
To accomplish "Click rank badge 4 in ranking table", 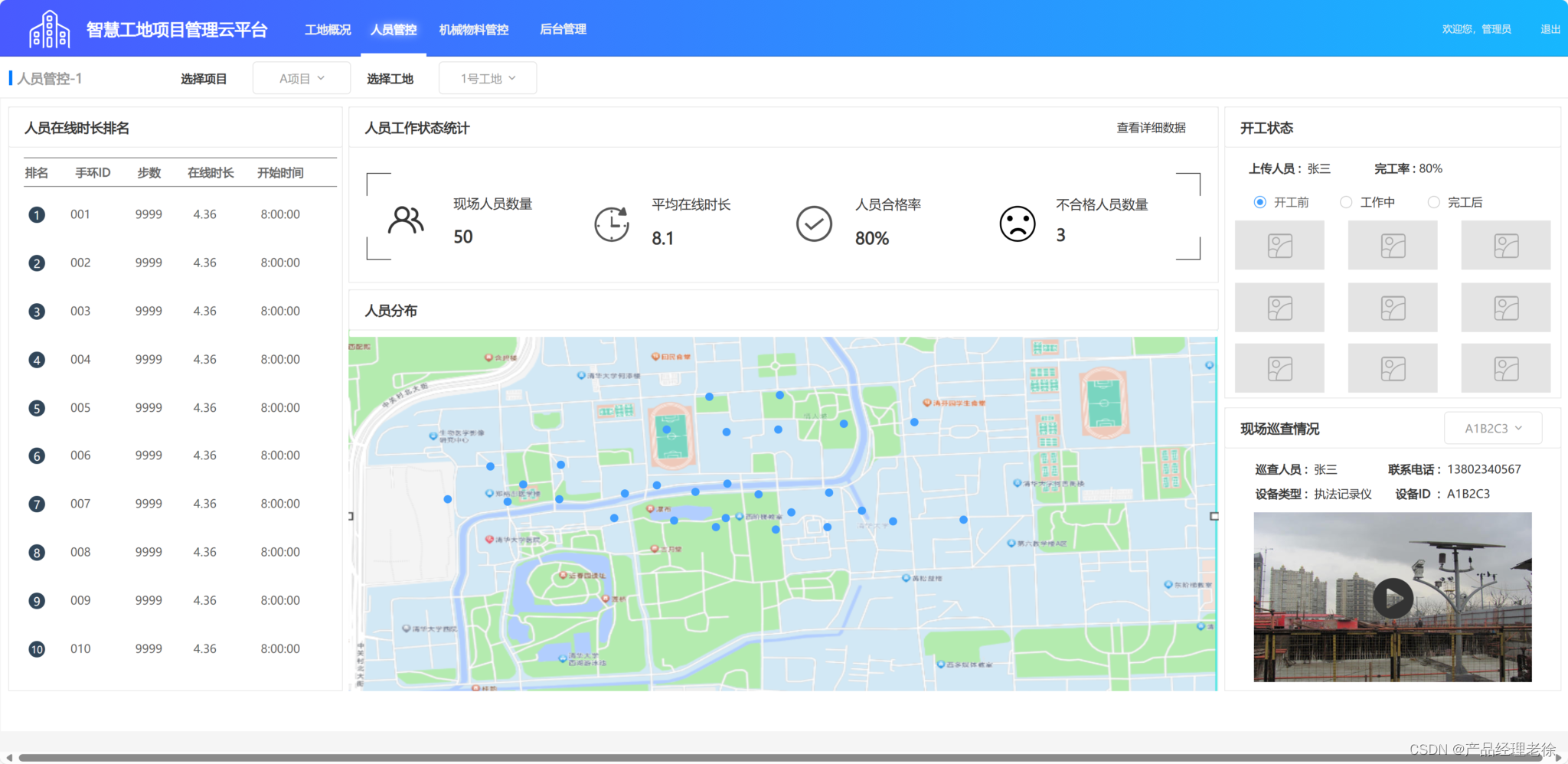I will 37,360.
